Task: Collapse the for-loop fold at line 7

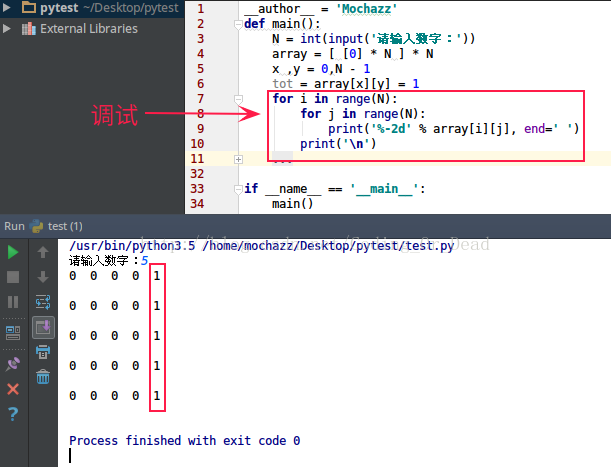Action: click(238, 99)
